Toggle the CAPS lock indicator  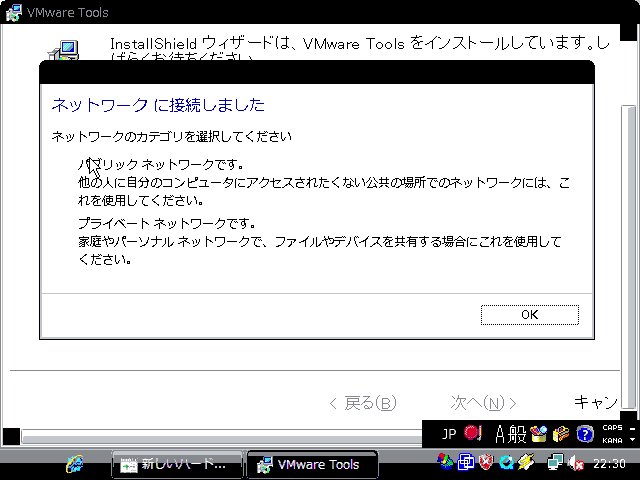612,428
